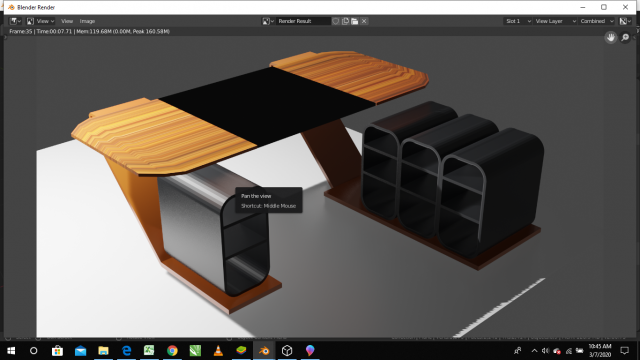Open the clock showing 10:45 AM
Screen dimensions: 640x360
click(600, 351)
